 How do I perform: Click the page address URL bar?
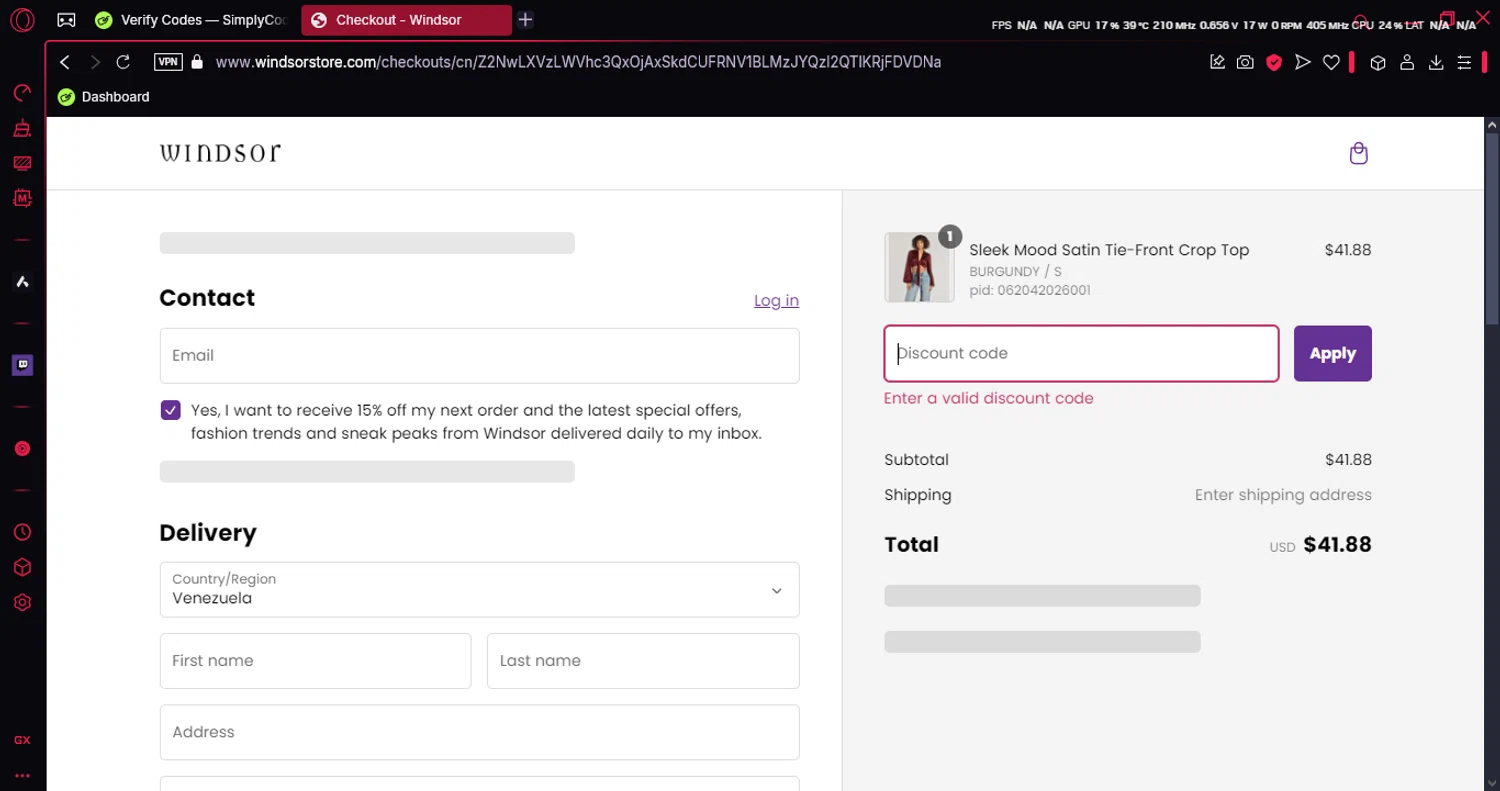(x=578, y=62)
